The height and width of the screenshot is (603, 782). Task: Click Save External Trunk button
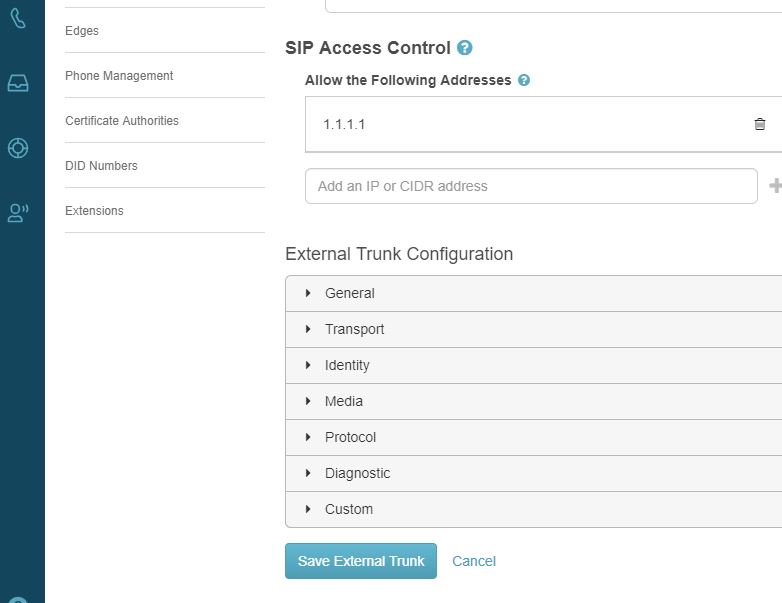point(361,561)
